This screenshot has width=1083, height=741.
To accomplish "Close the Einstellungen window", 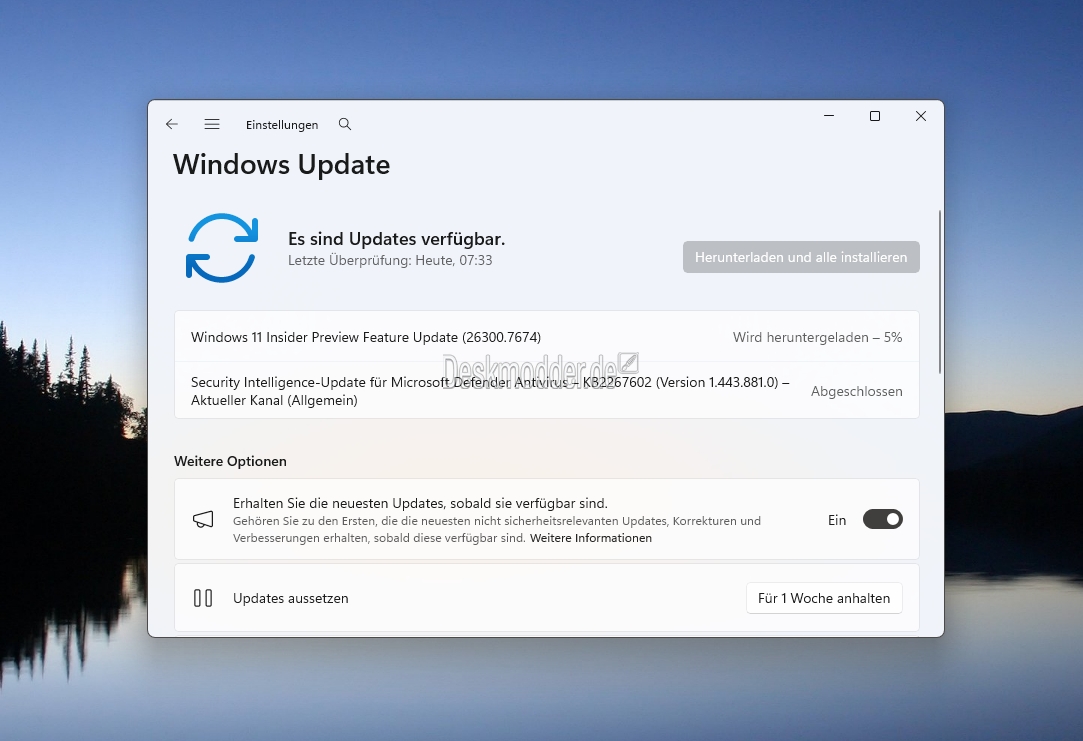I will pos(921,117).
